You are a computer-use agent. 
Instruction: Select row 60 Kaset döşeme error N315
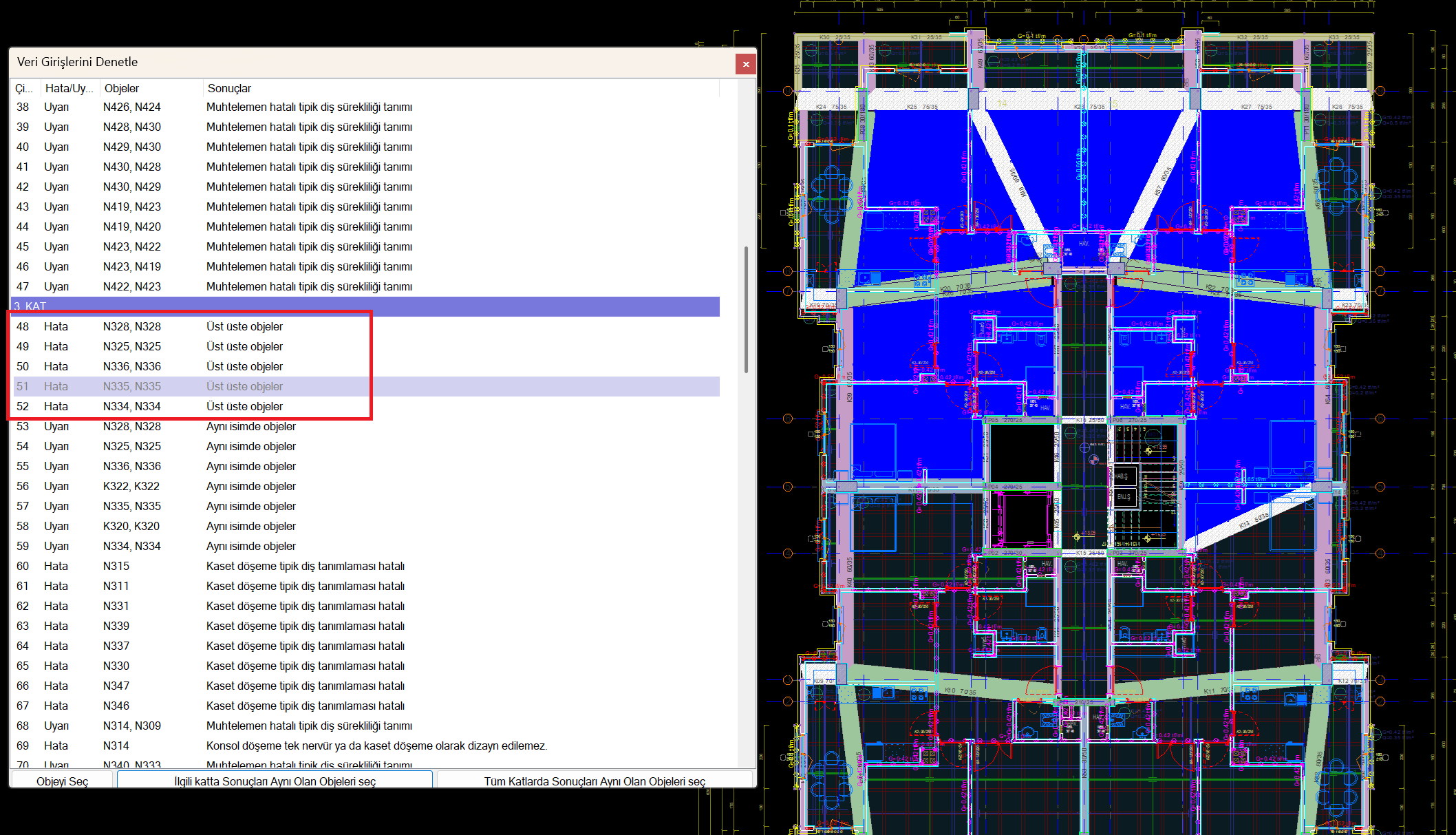[116, 566]
